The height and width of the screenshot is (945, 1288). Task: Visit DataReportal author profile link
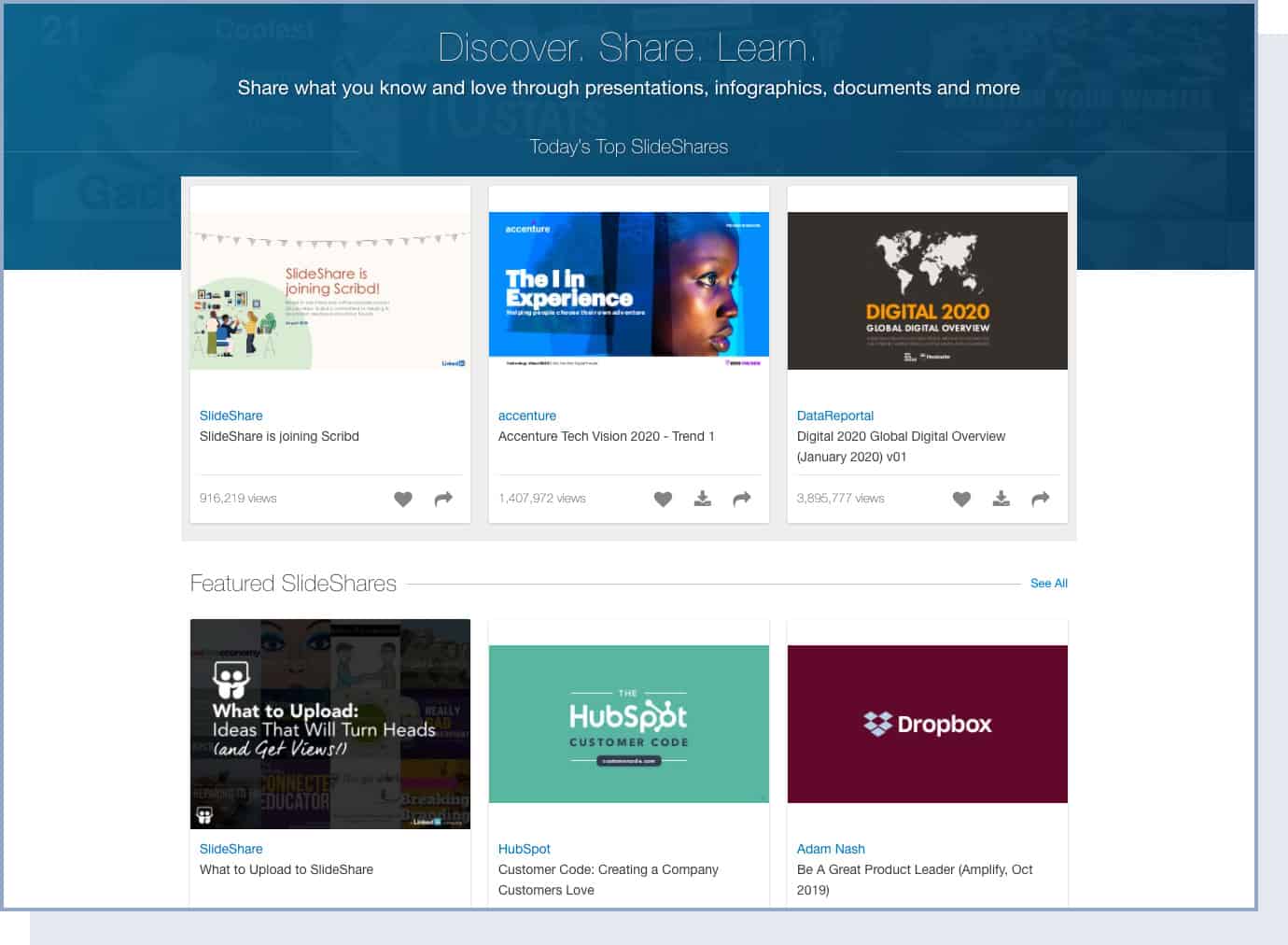(834, 416)
